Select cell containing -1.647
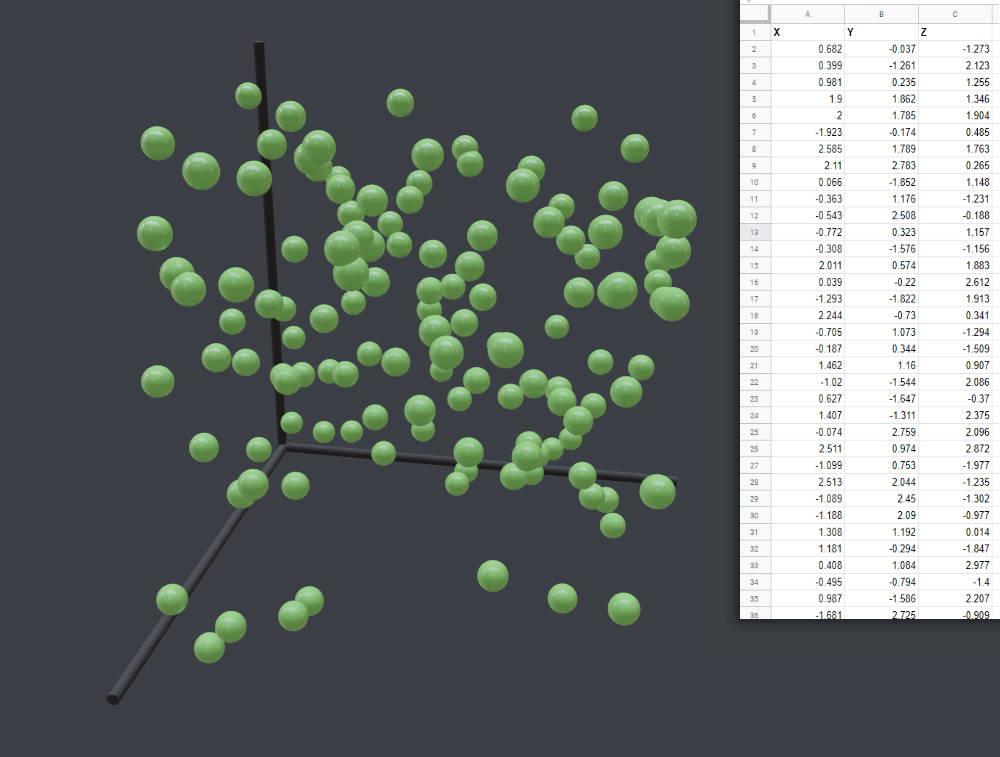Image resolution: width=1000 pixels, height=757 pixels. coord(881,399)
